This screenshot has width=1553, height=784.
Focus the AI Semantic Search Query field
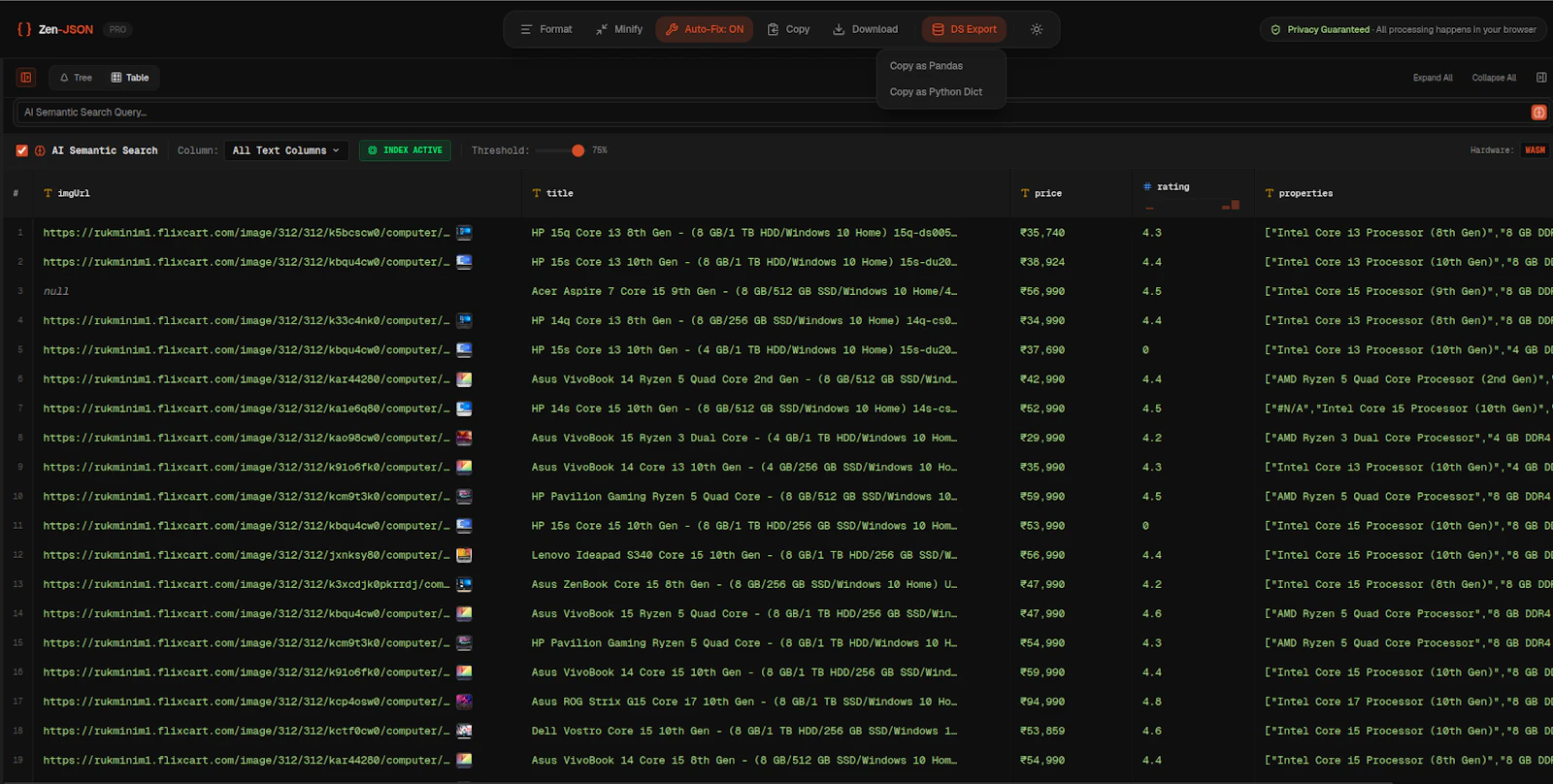pos(772,113)
